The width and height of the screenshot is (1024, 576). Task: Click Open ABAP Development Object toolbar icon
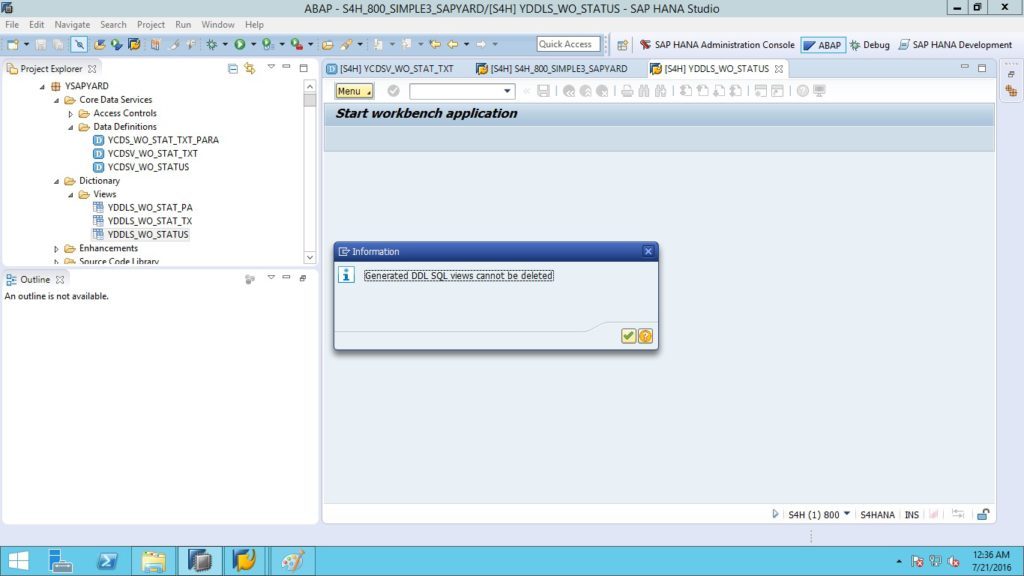coord(99,44)
